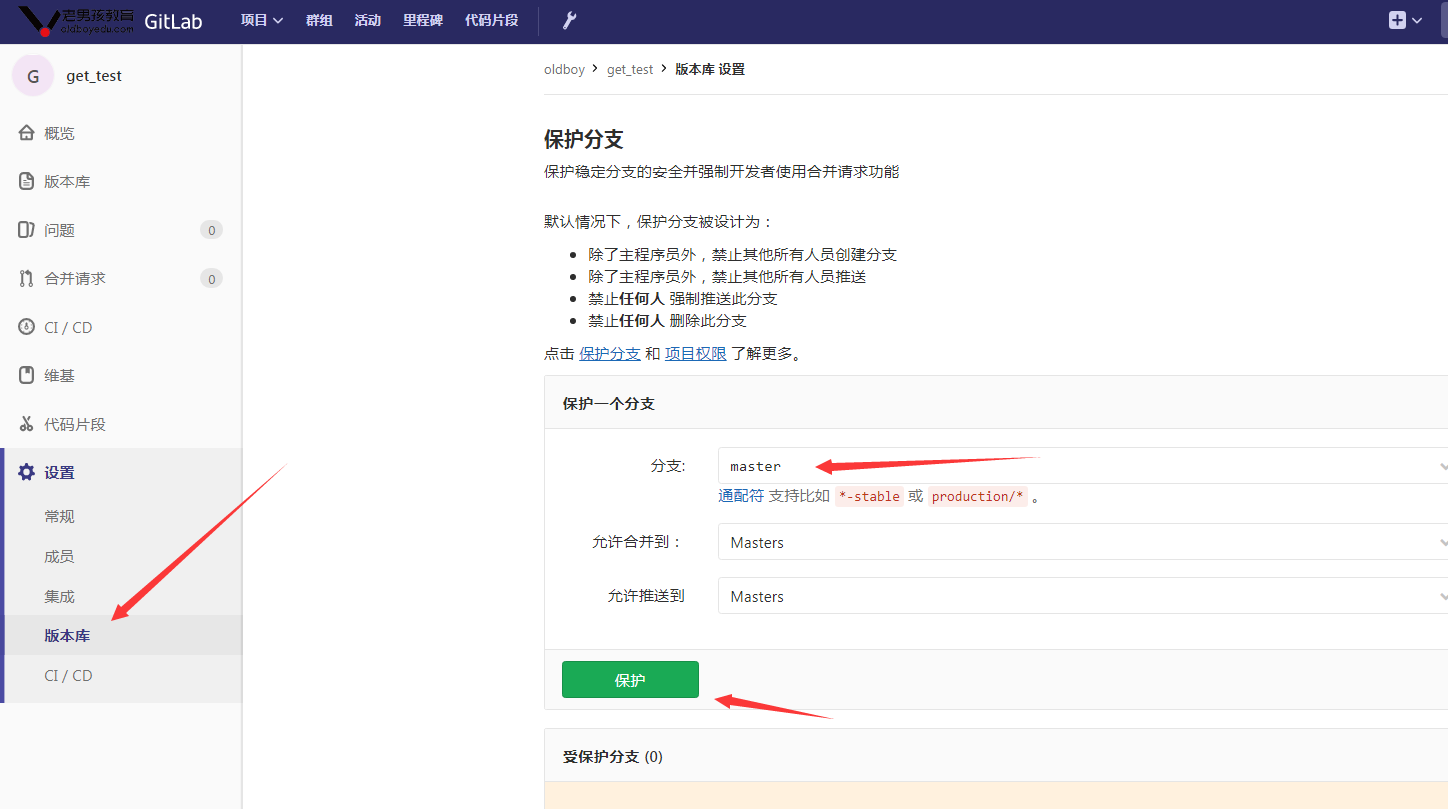
Task: Click the scissors icon beside 代码片段
Action: point(27,424)
